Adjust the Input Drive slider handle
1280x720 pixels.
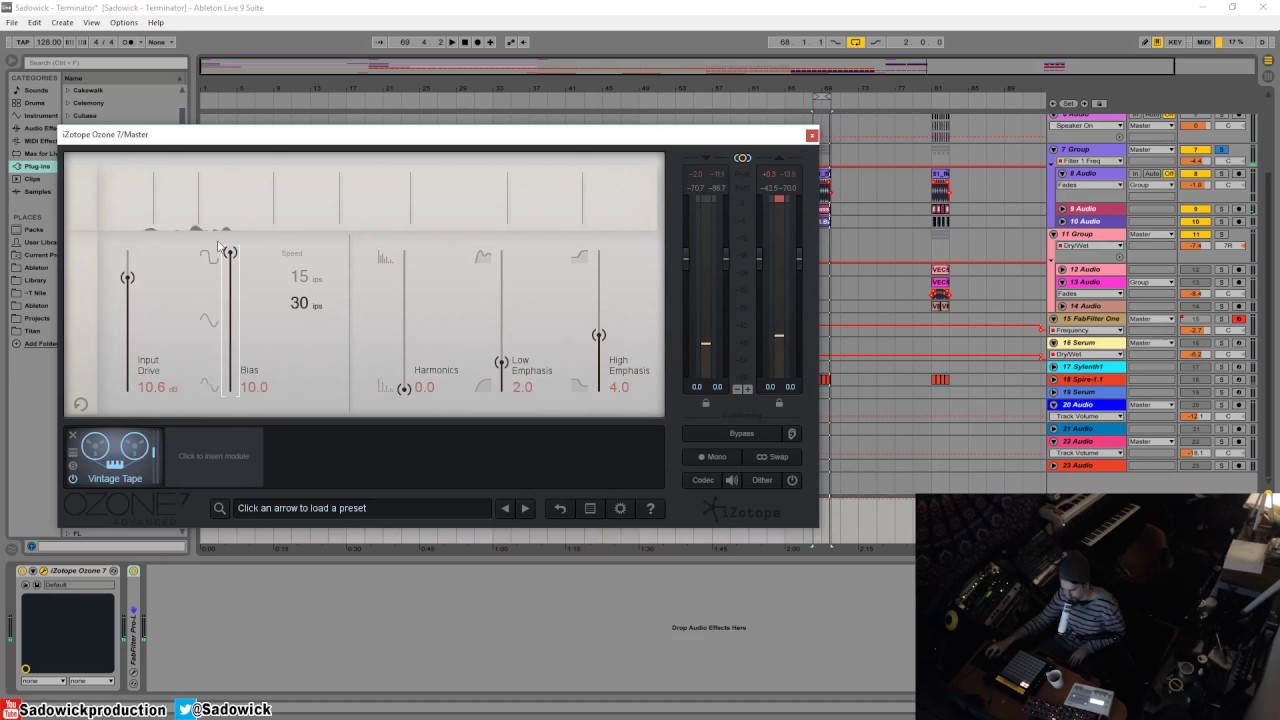[x=127, y=278]
